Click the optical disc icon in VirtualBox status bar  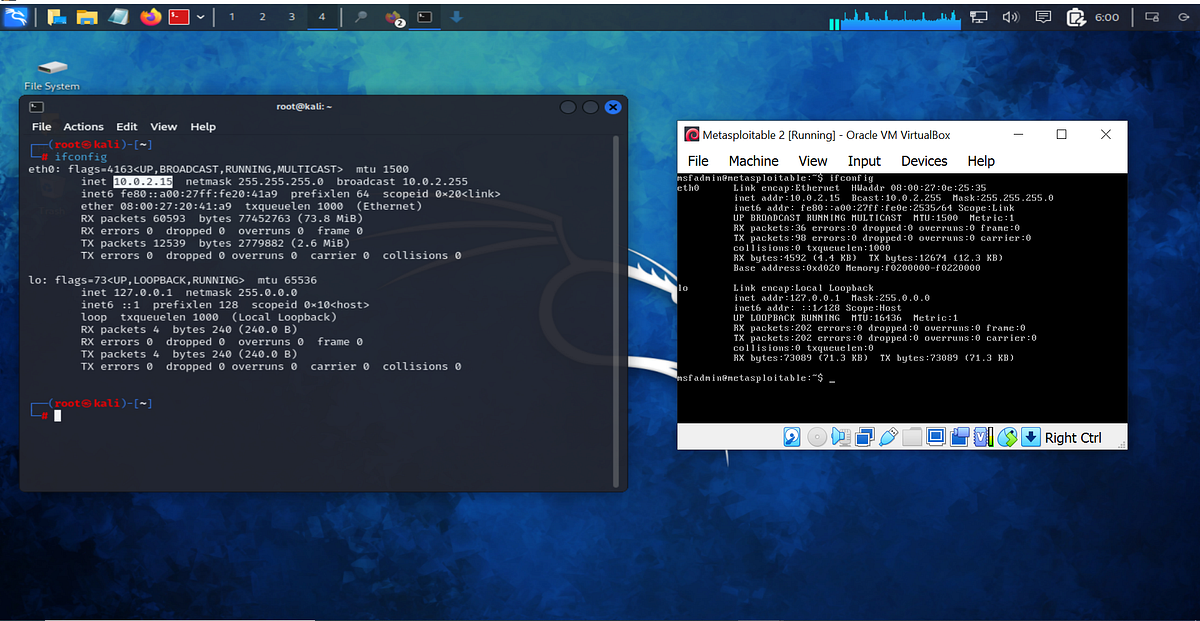click(816, 437)
